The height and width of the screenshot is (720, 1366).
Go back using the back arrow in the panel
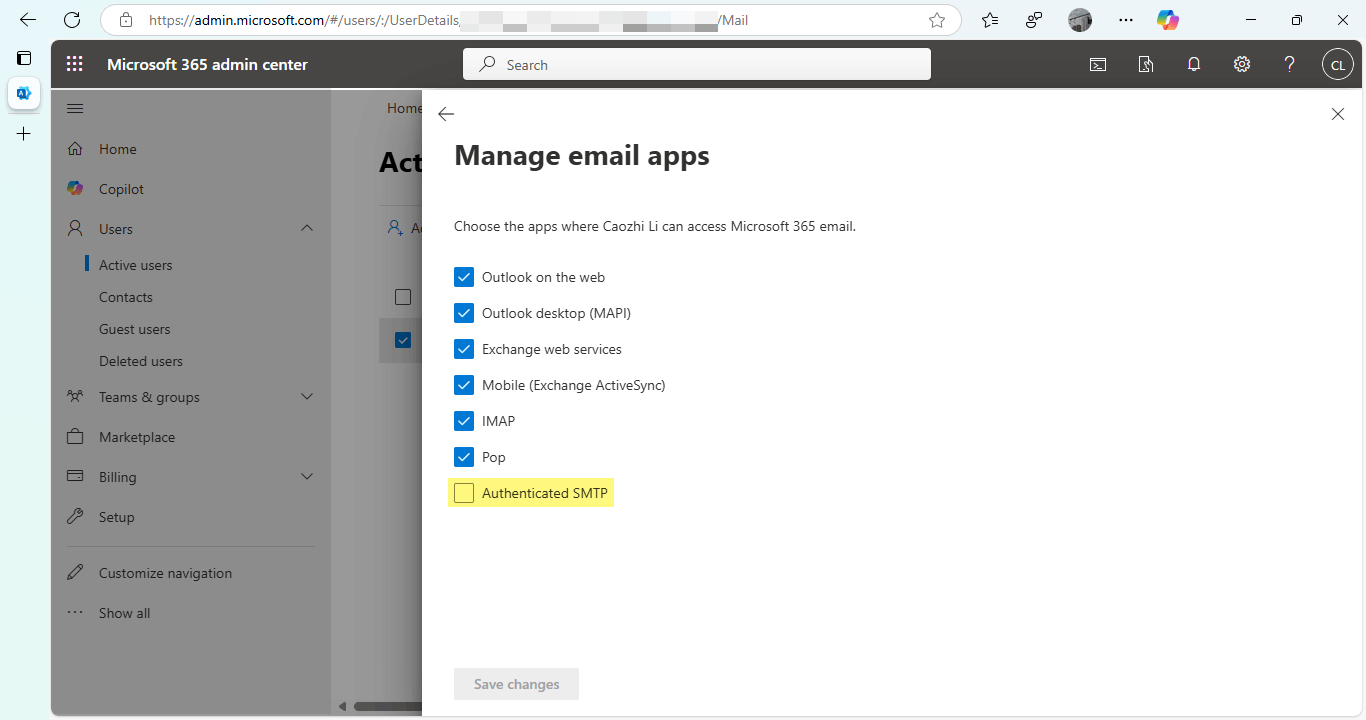click(x=446, y=113)
